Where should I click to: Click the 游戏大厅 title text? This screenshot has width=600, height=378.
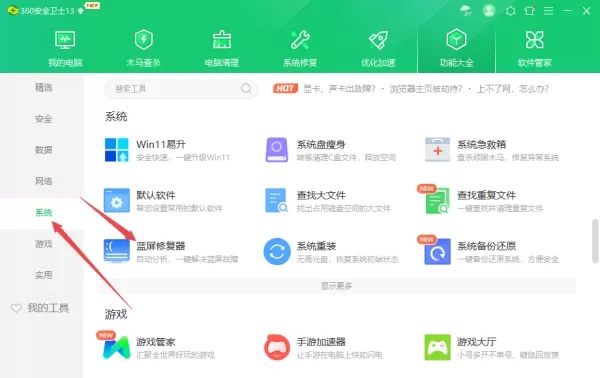pyautogui.click(x=476, y=341)
